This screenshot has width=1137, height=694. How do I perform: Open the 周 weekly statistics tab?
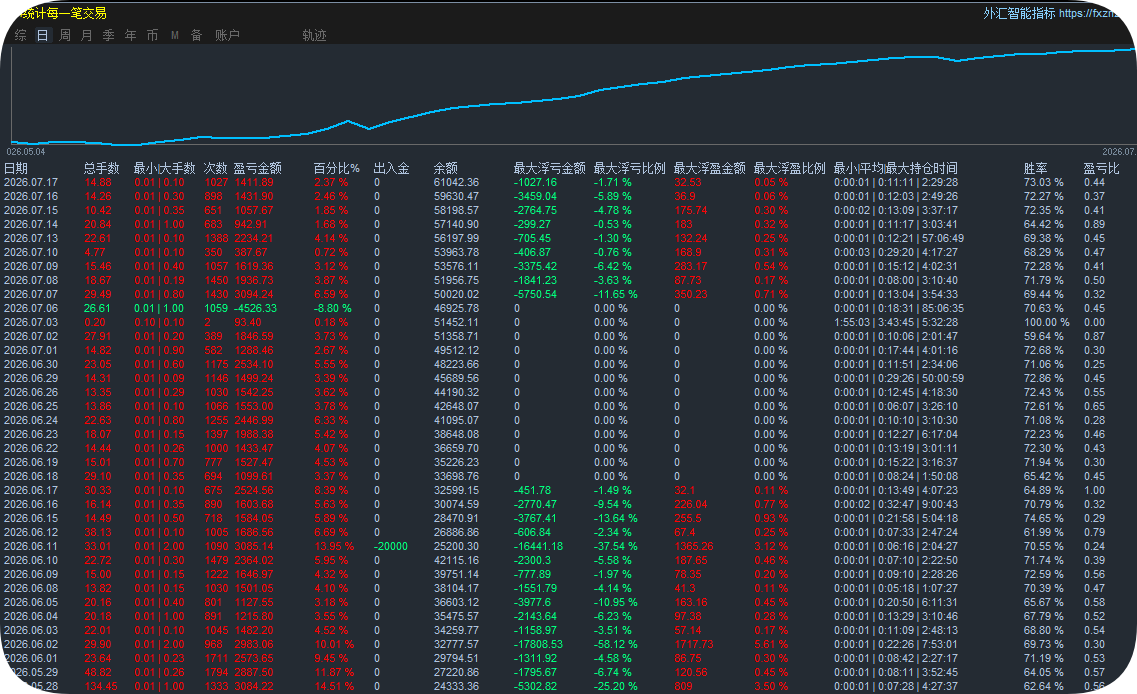click(65, 35)
